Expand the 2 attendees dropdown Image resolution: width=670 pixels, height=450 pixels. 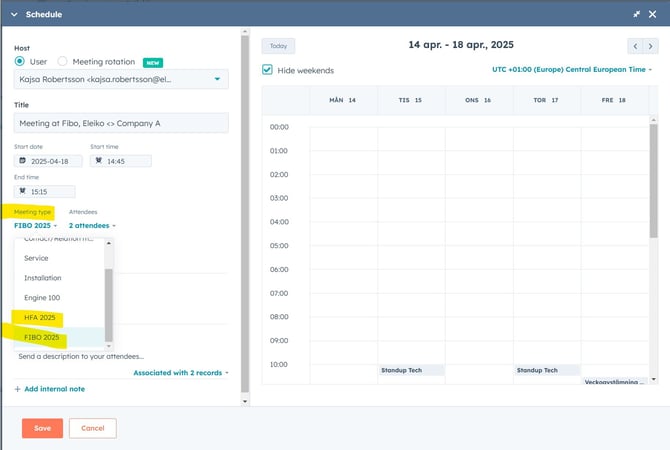[91, 226]
